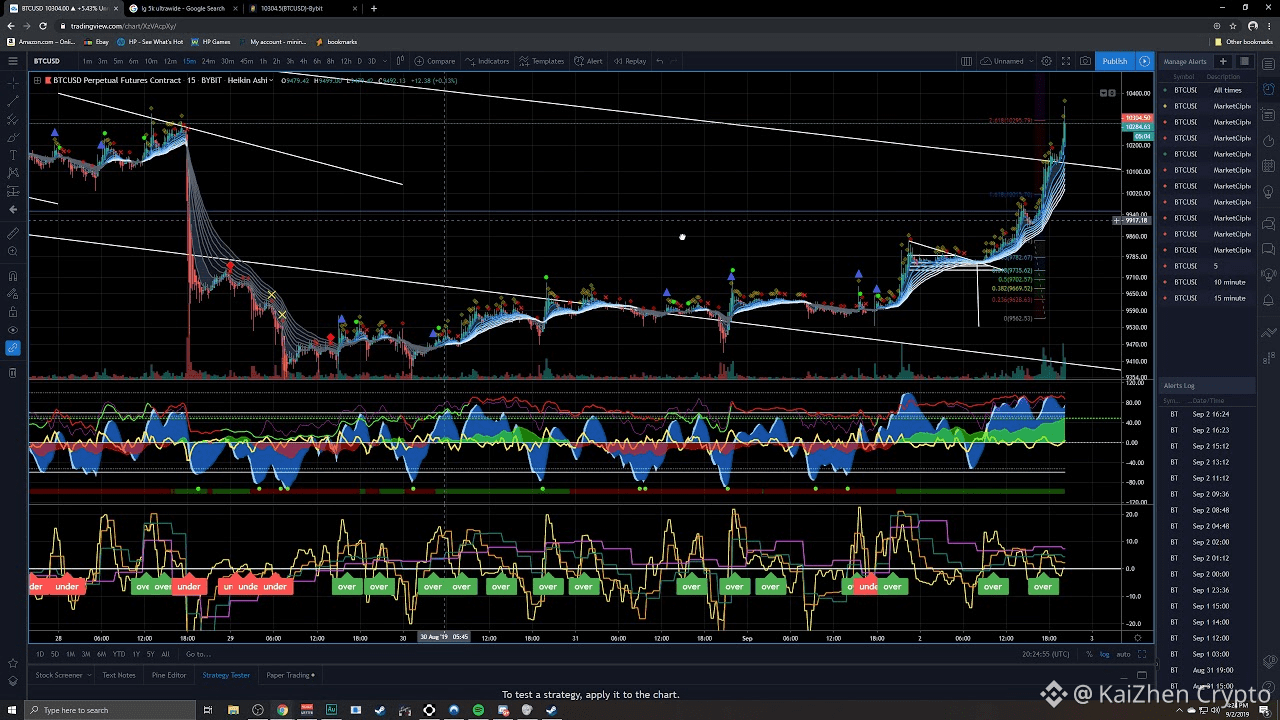Click the Compare symbol button

click(435, 61)
